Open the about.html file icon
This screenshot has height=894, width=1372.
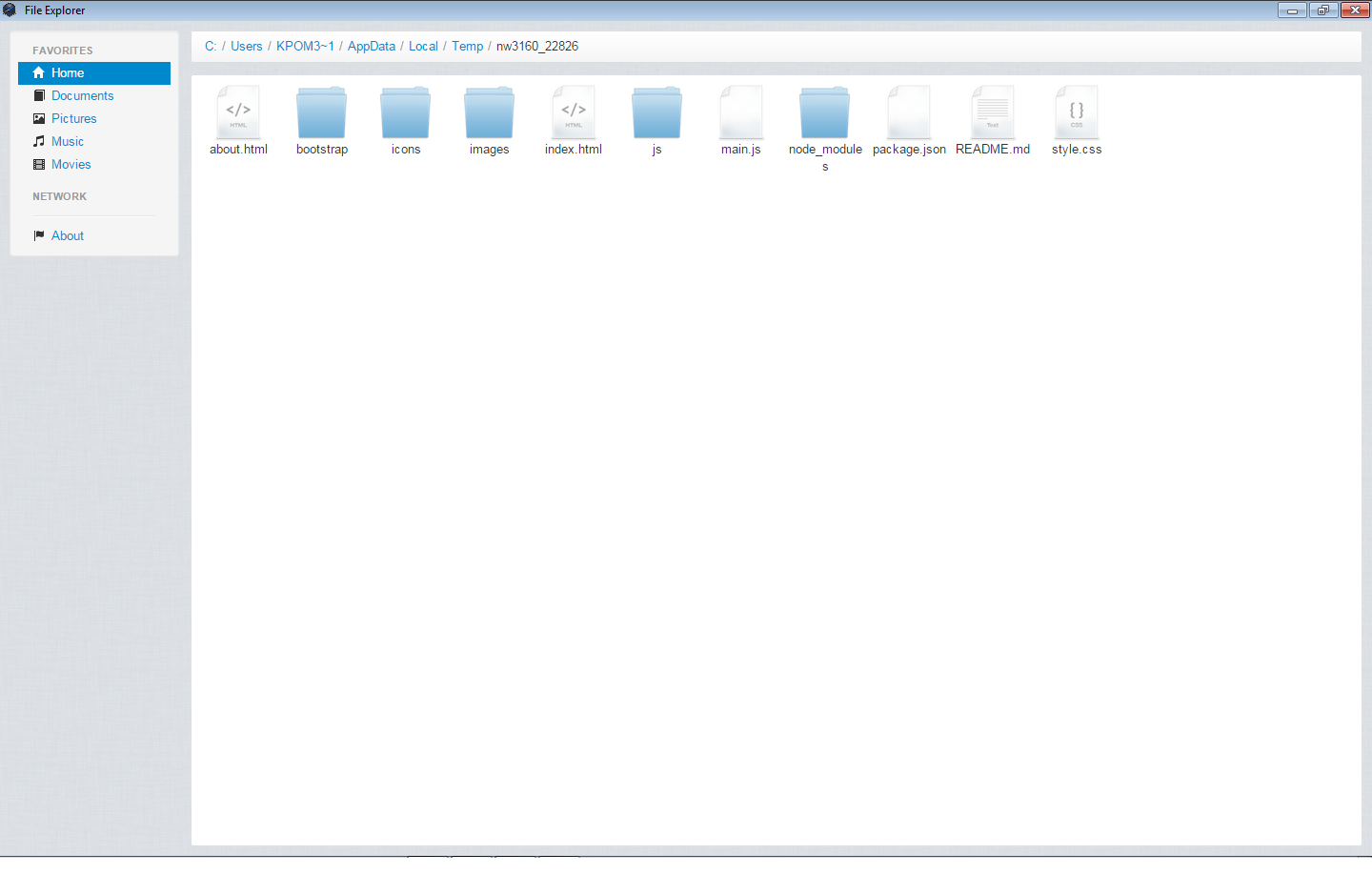point(238,113)
